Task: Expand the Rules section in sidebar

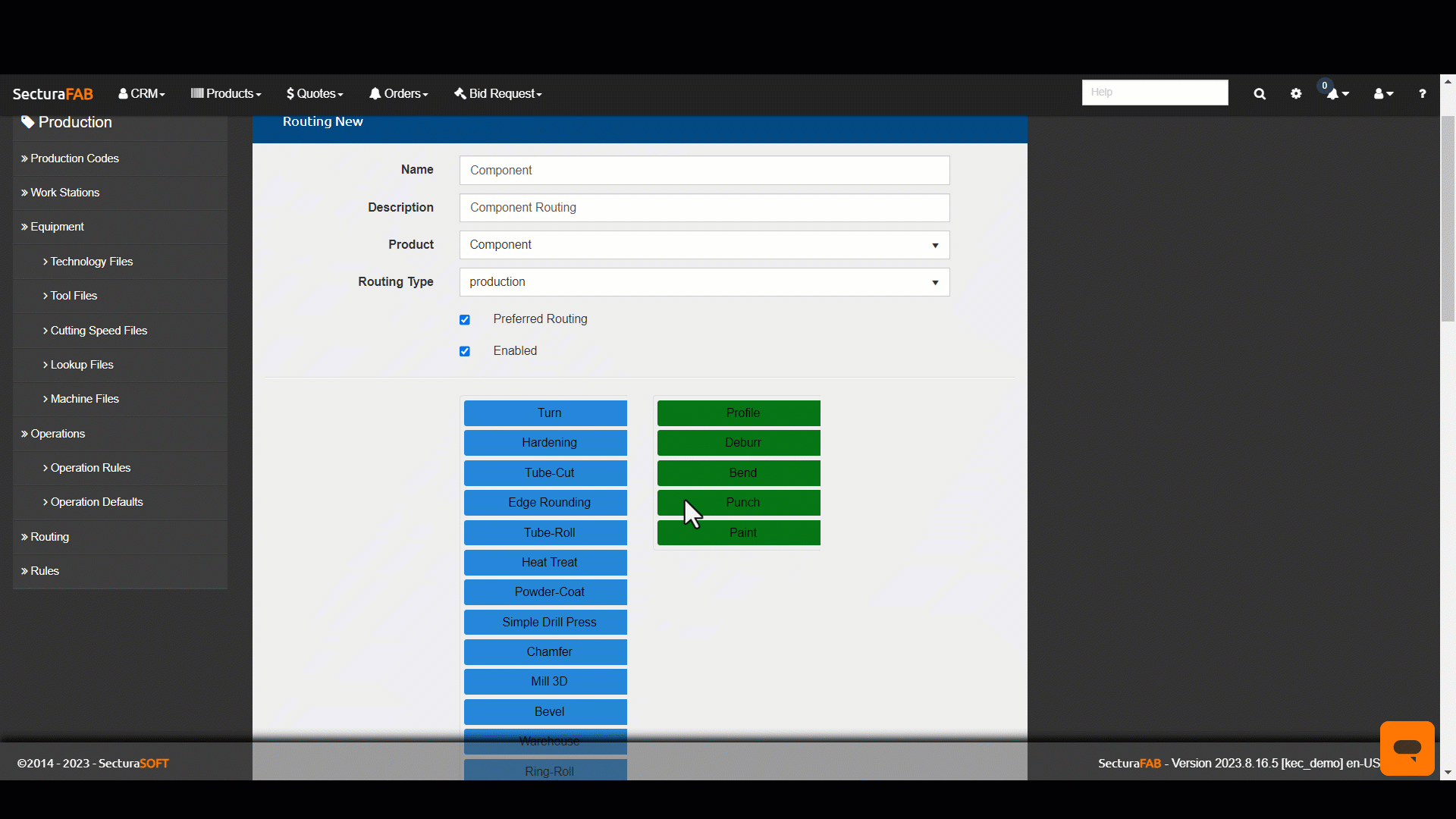Action: pos(45,570)
